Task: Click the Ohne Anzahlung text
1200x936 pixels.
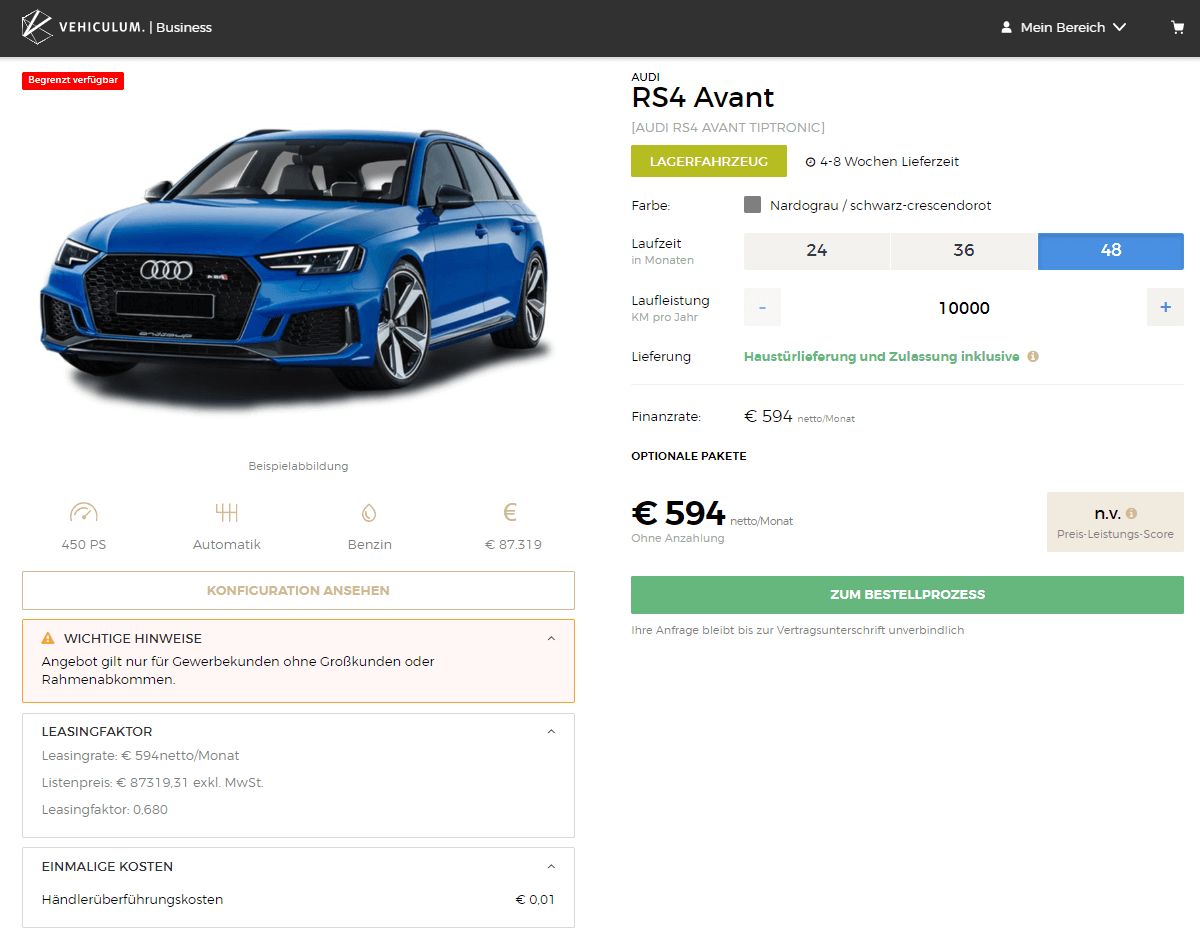Action: point(678,538)
